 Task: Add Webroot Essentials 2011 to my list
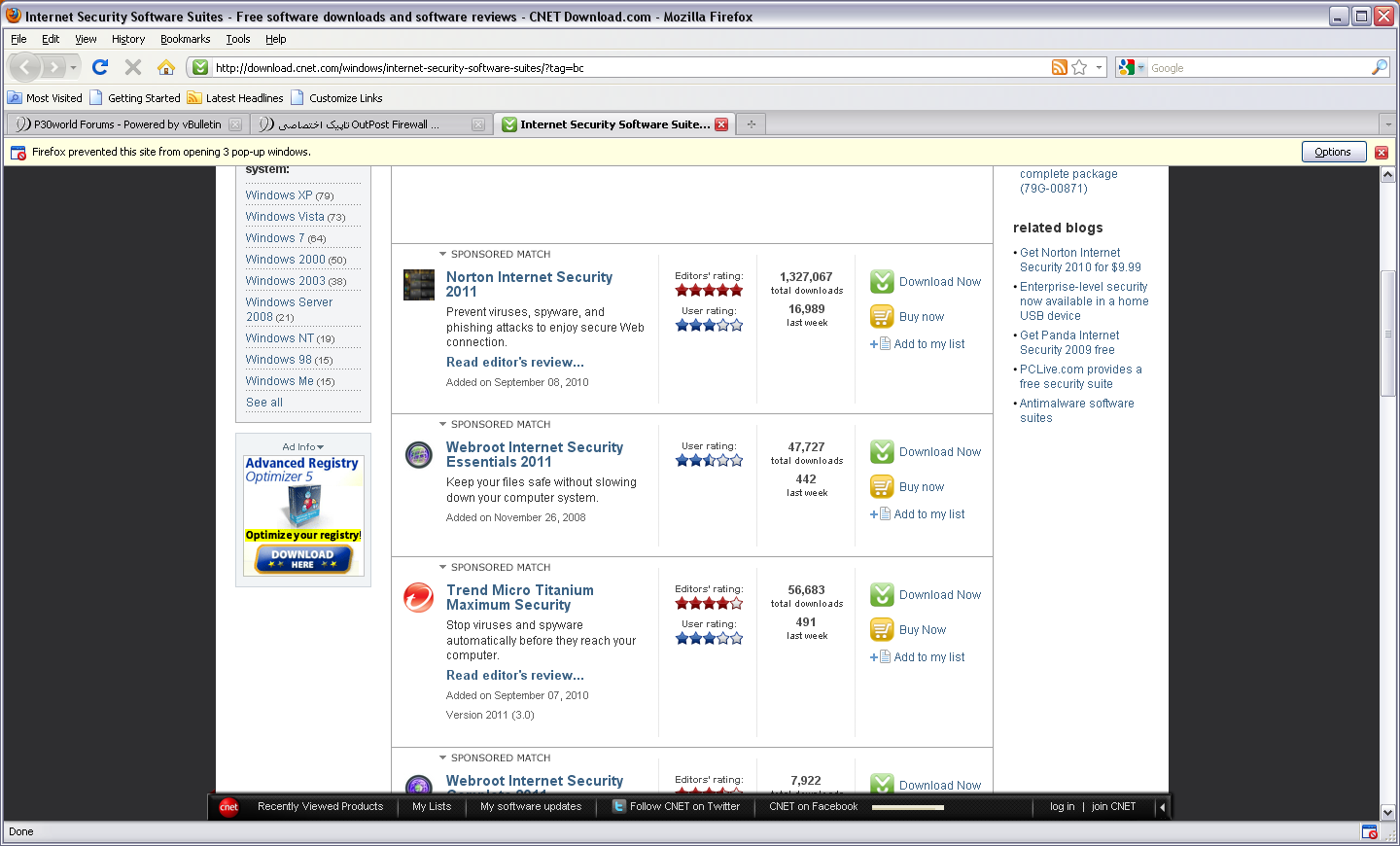click(917, 514)
